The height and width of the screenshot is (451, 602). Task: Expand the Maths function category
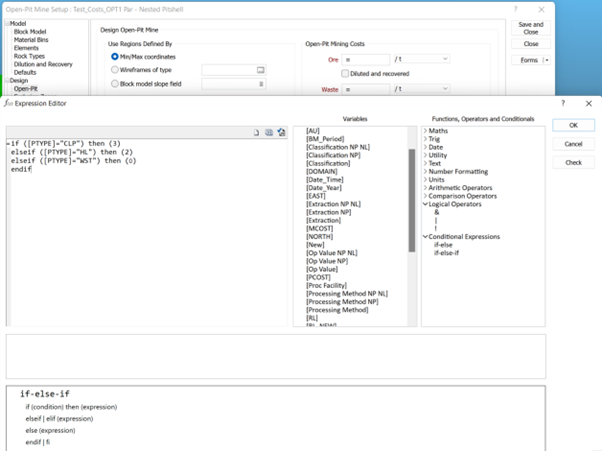coord(439,131)
